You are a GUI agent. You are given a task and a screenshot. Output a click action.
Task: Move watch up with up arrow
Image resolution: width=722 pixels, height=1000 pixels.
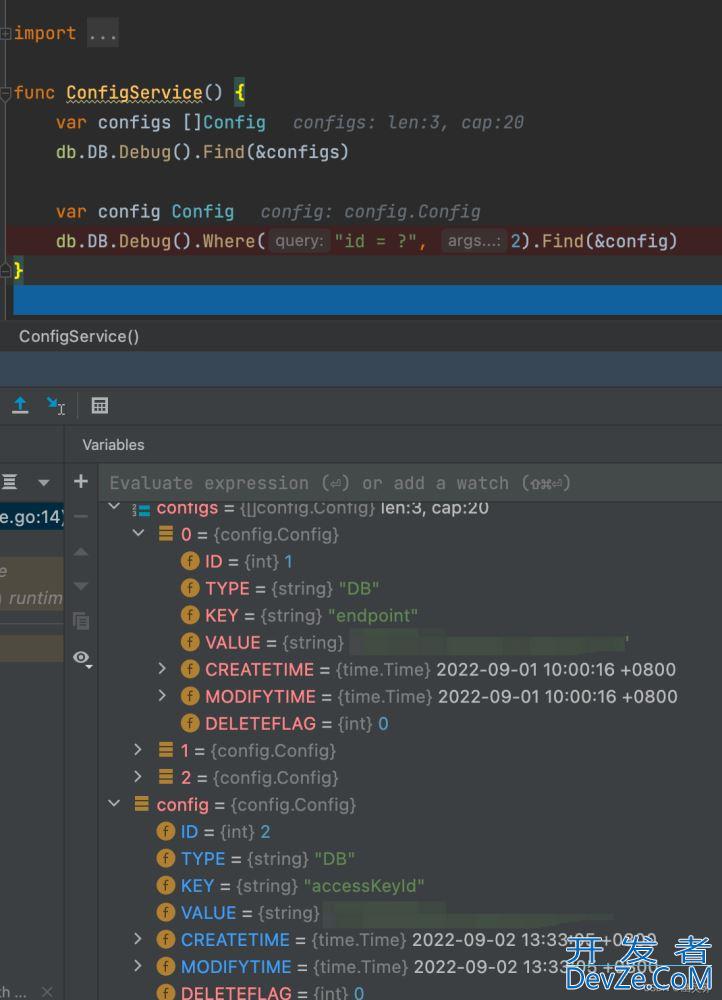click(x=81, y=552)
